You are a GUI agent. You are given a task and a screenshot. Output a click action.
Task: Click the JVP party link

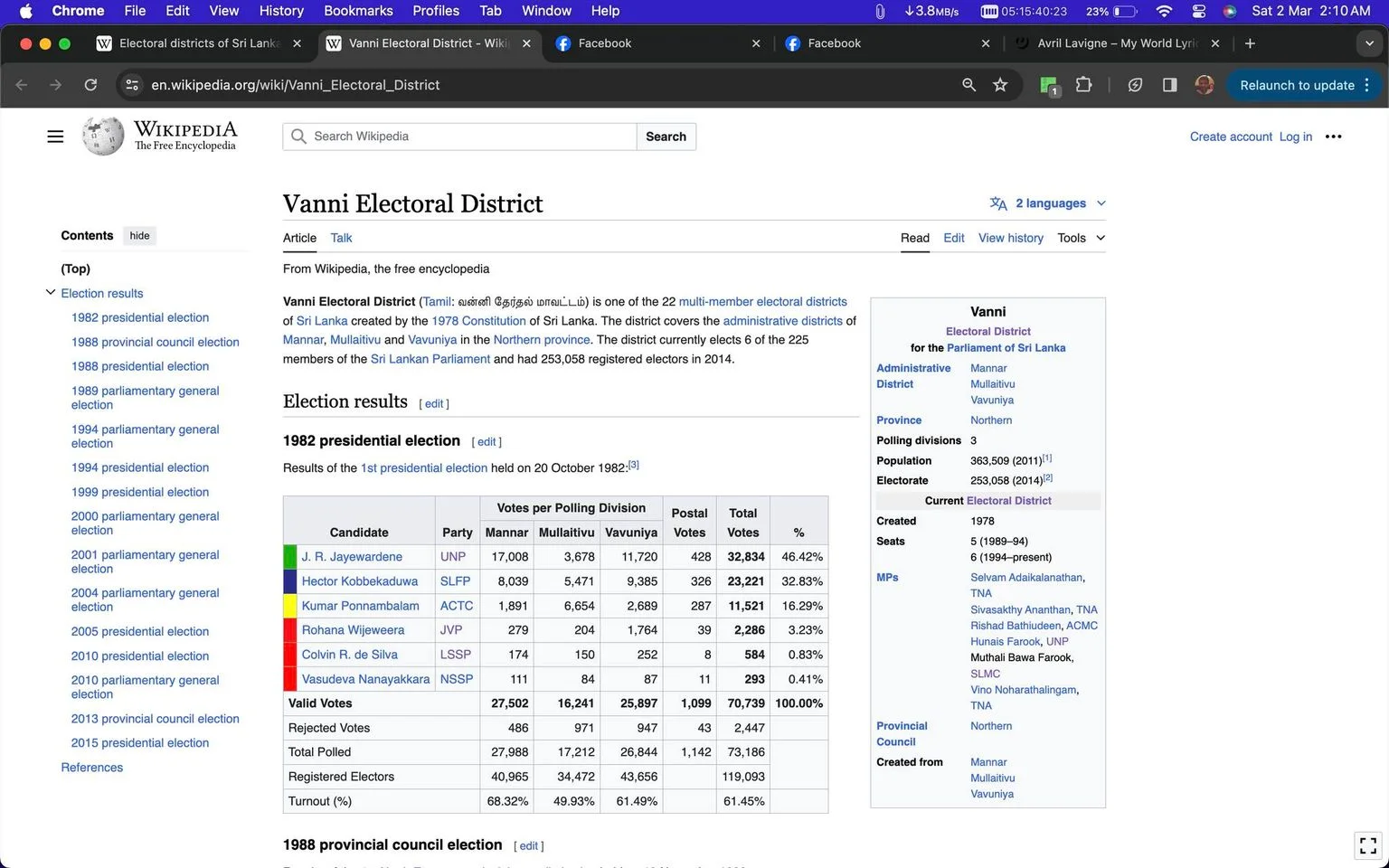451,630
